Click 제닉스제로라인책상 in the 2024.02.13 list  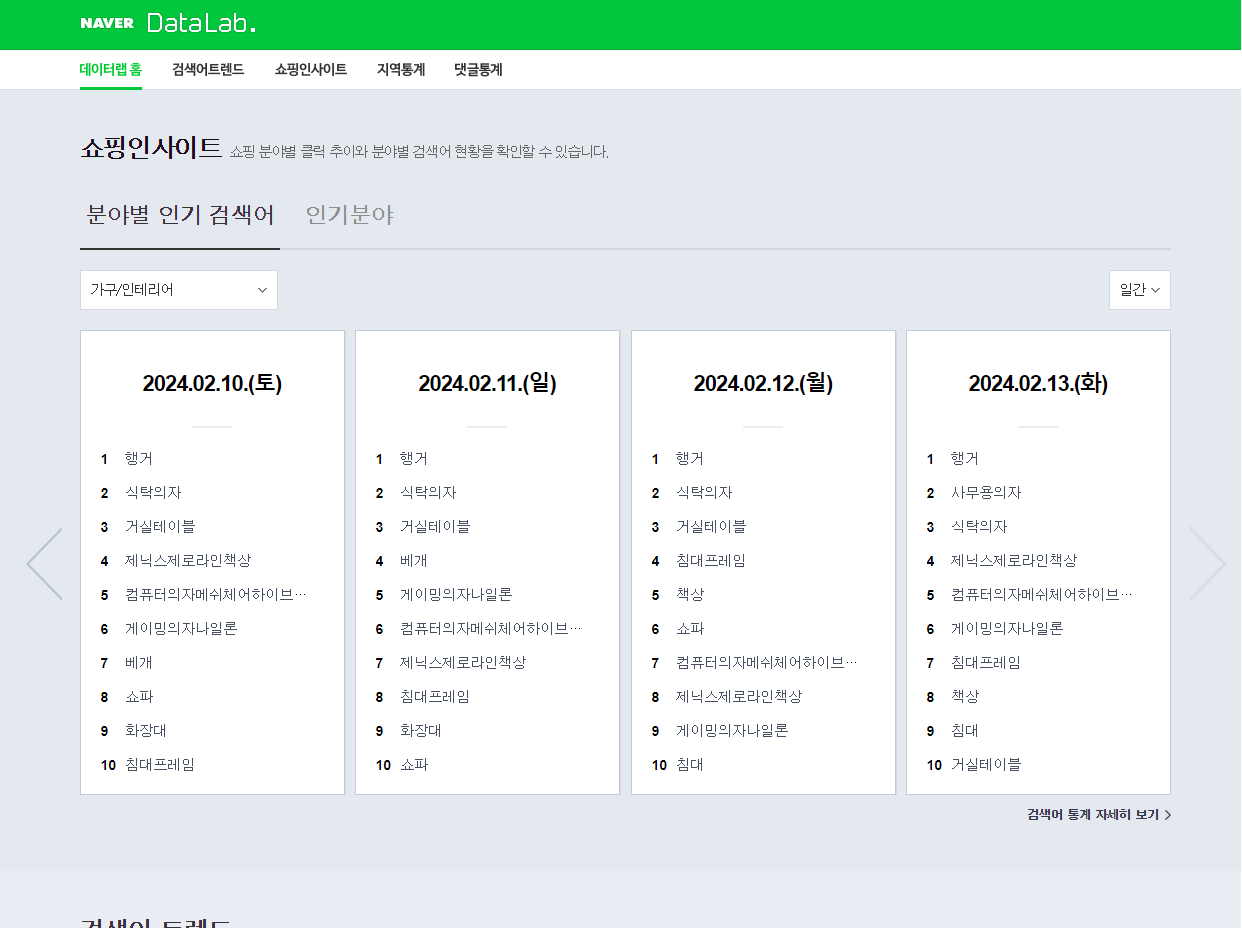click(1014, 561)
